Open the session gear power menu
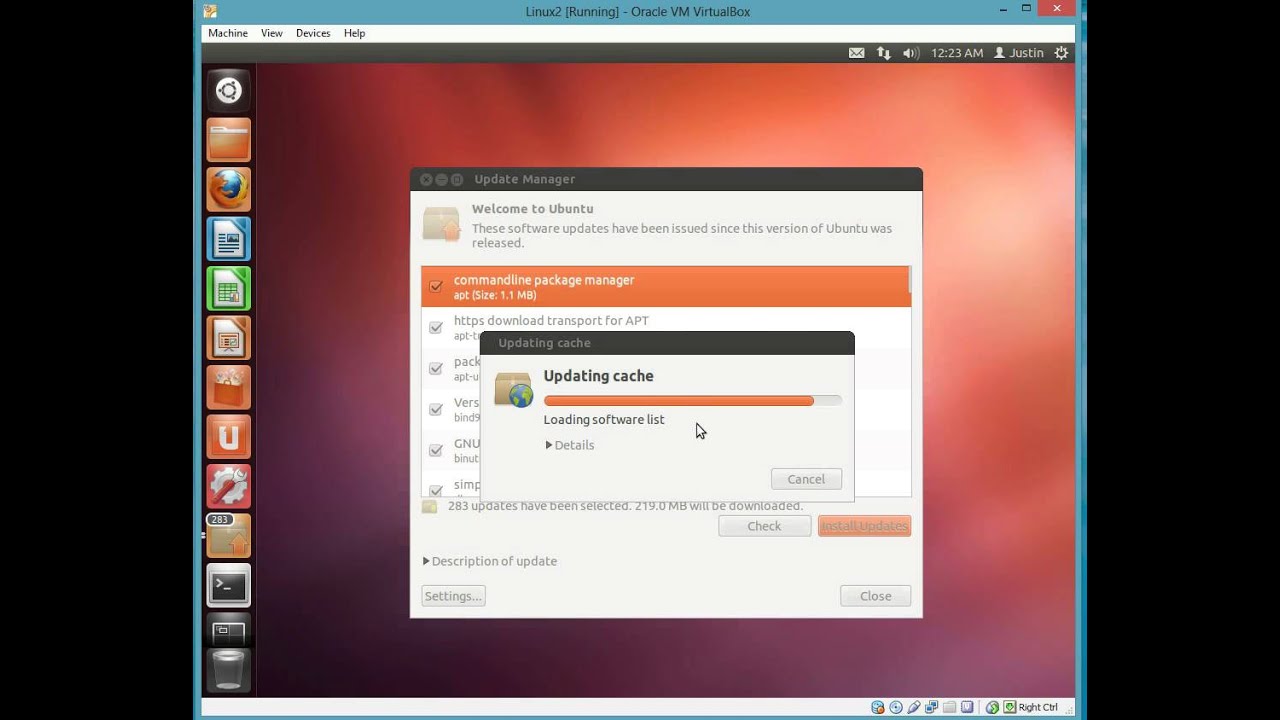The width and height of the screenshot is (1280, 720). 1061,53
